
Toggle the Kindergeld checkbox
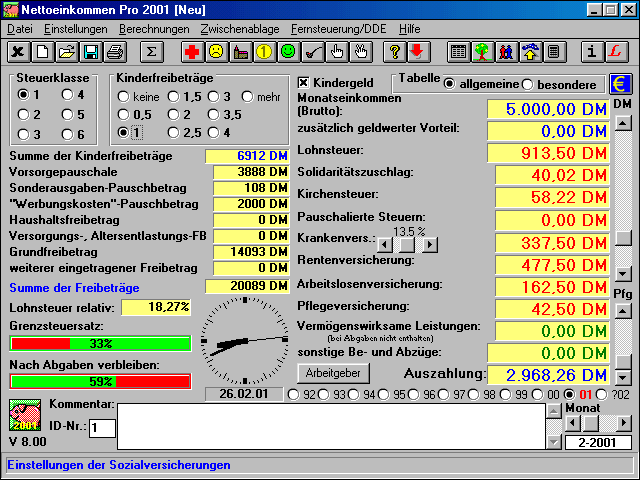pyautogui.click(x=305, y=81)
